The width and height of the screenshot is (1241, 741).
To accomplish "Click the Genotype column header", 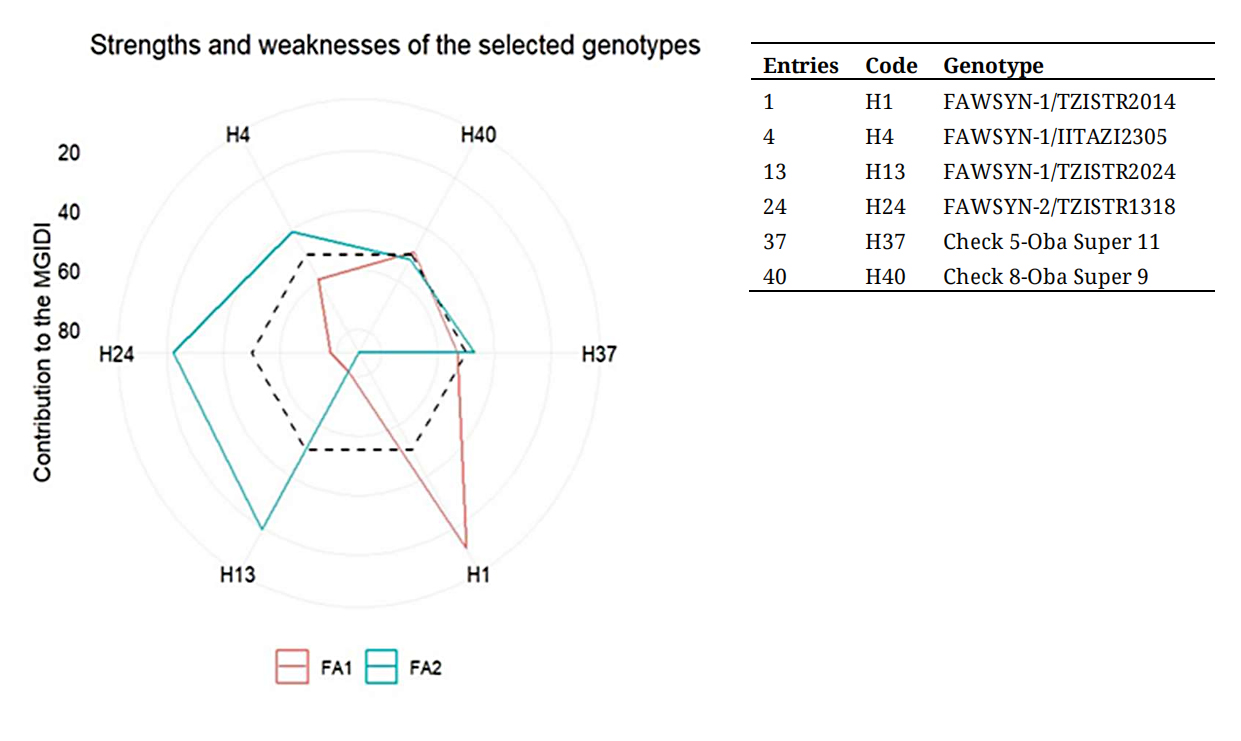I will coord(993,66).
